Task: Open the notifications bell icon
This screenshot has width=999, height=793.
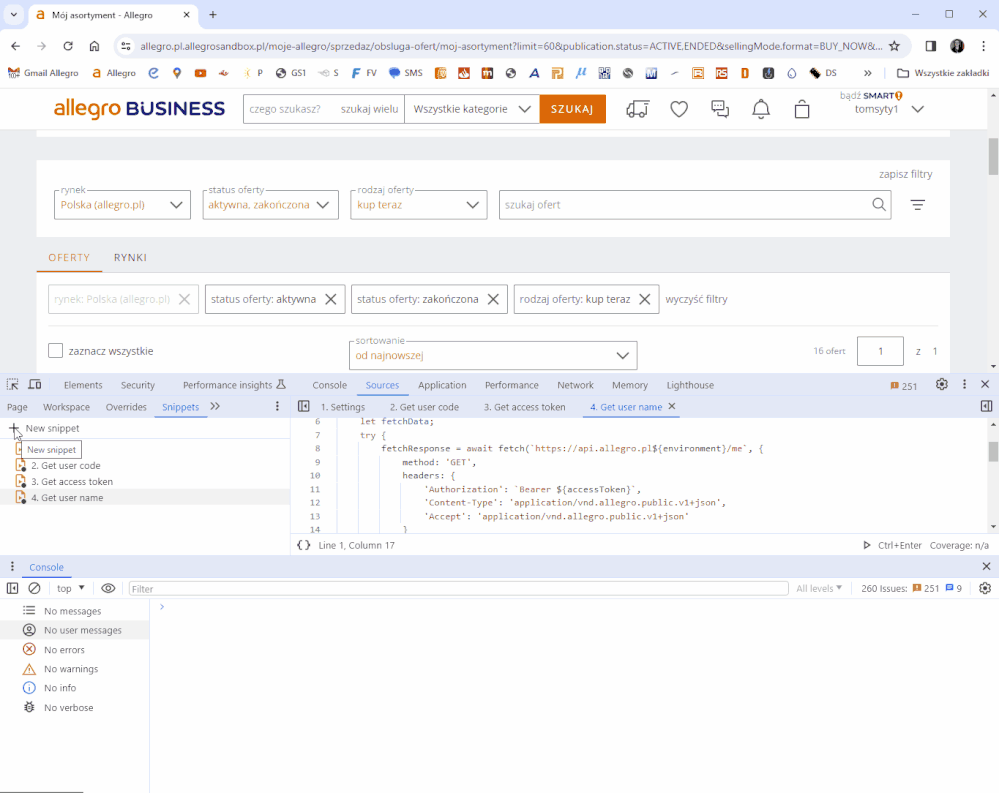Action: 761,110
